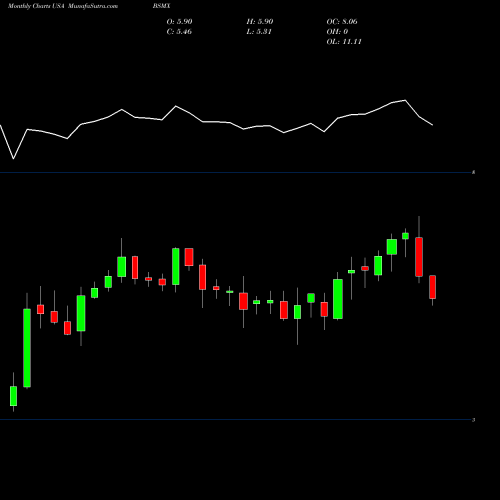Select the open value 'O: 5.90'
This screenshot has height=500, width=500.
tap(179, 21)
